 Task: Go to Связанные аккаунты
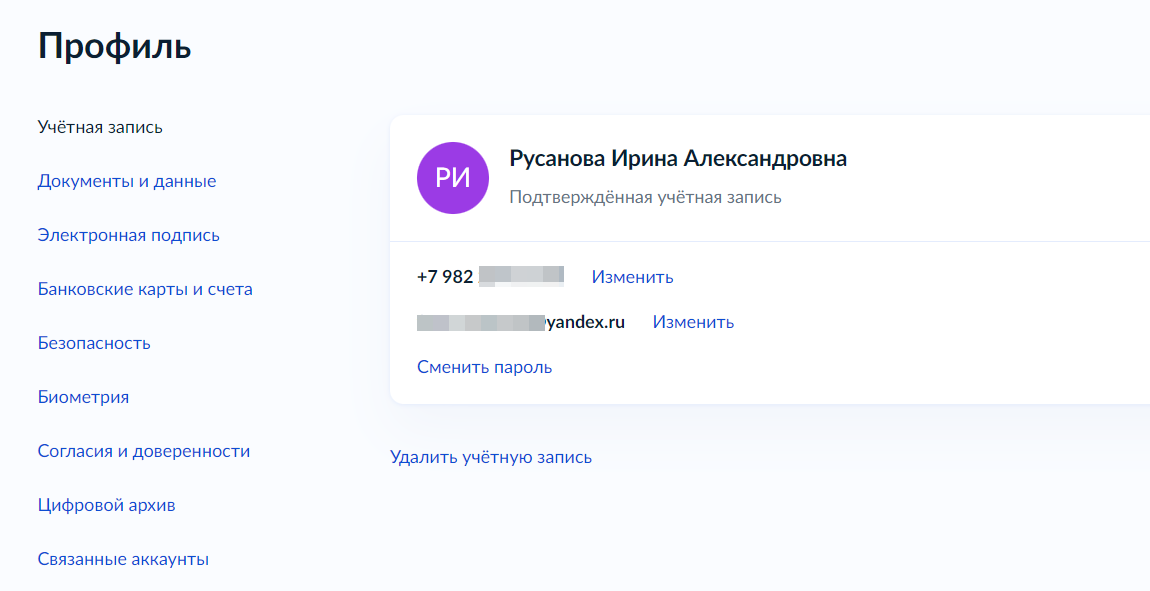click(x=123, y=558)
